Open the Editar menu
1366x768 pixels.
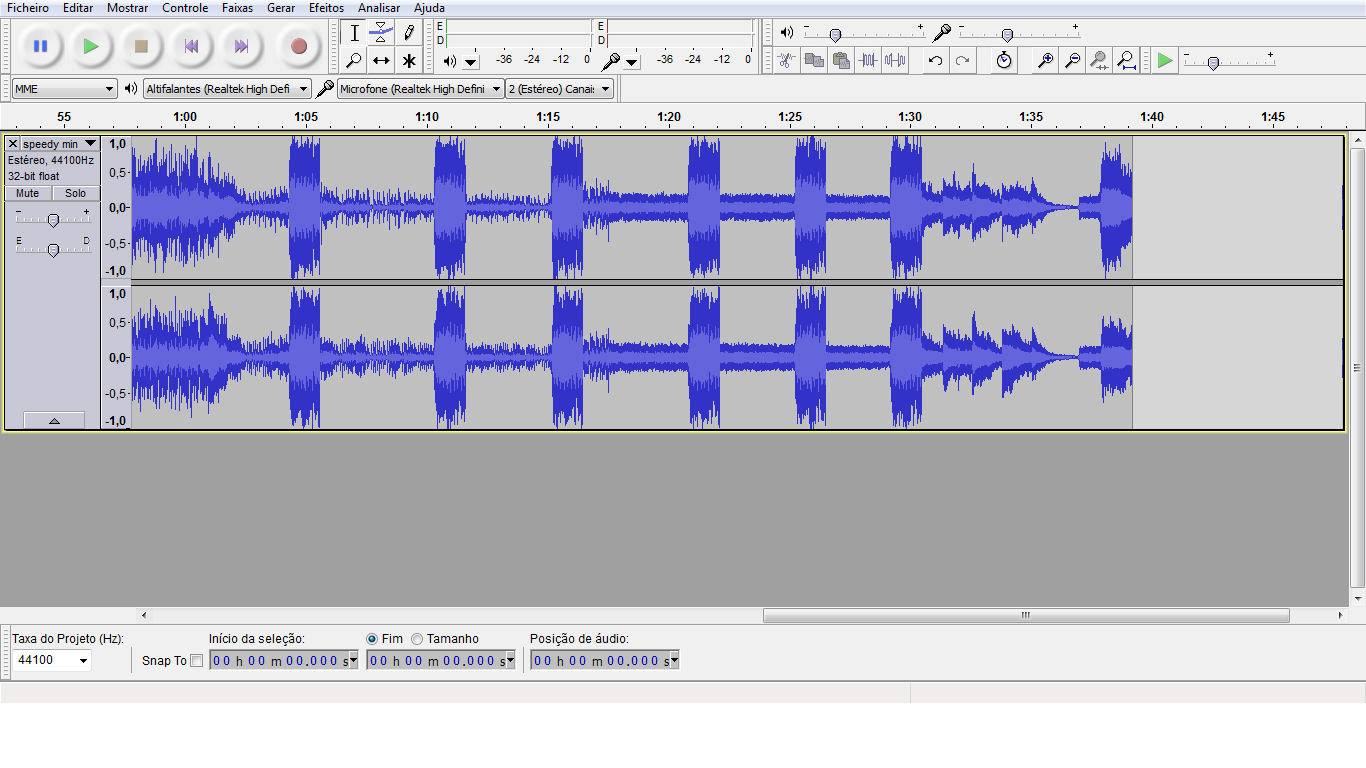click(x=78, y=8)
